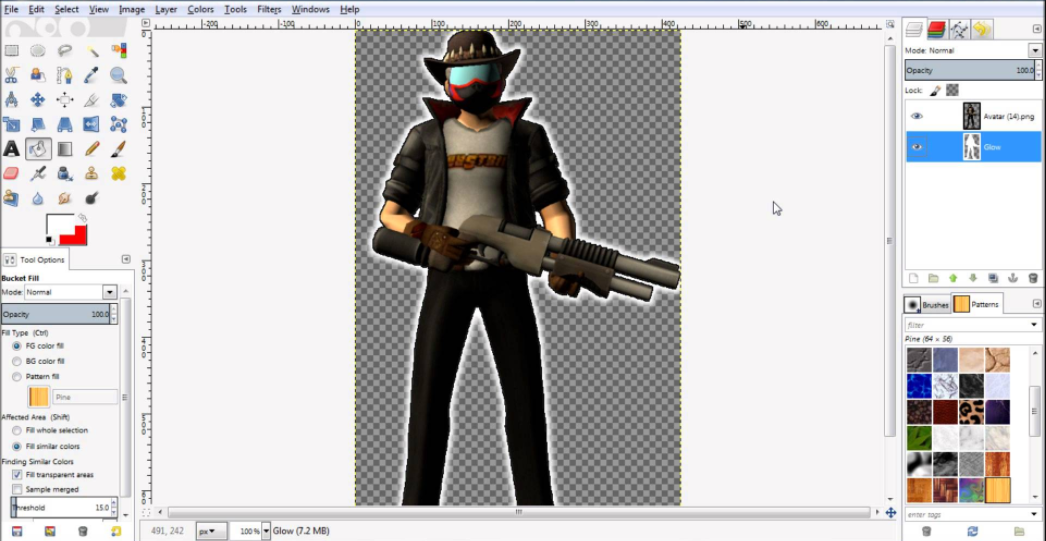Switch to the Brushes tab
The height and width of the screenshot is (541, 1046).
(x=927, y=304)
